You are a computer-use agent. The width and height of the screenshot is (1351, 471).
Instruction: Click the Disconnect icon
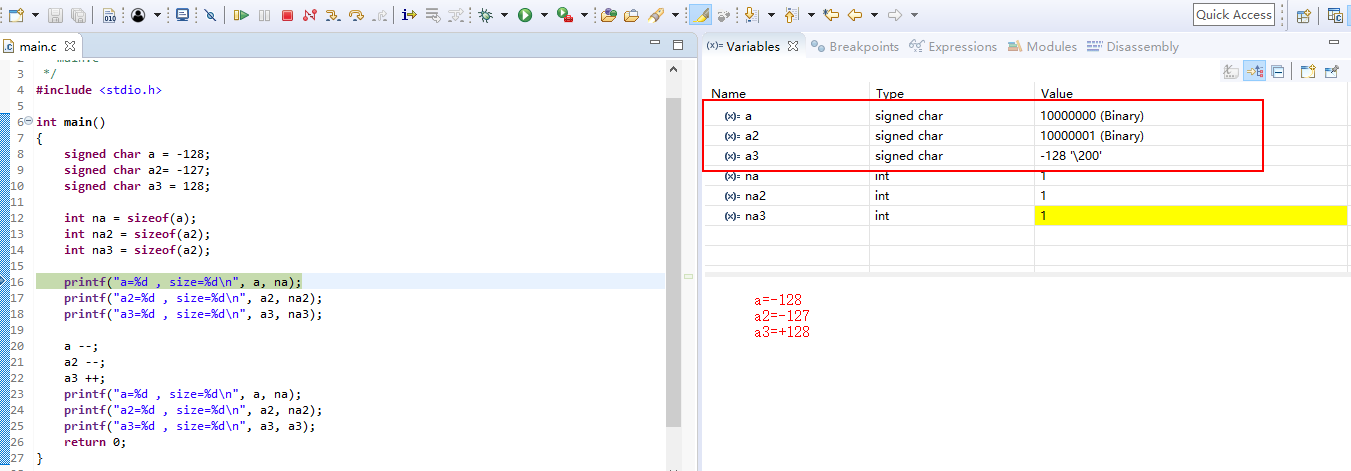click(x=310, y=15)
